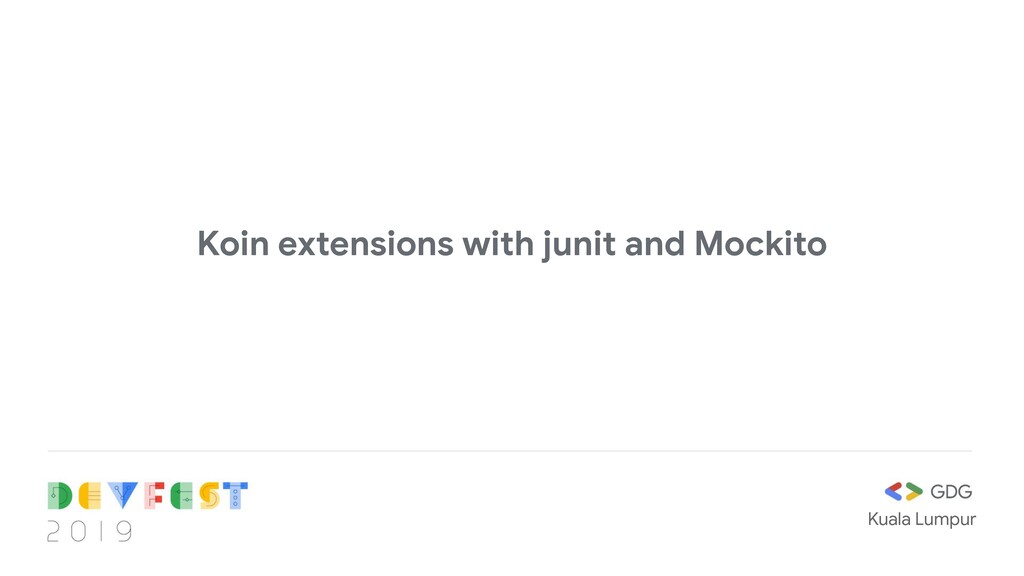Click the green letter D in DEVFEST logo
The height and width of the screenshot is (576, 1024).
[60, 496]
